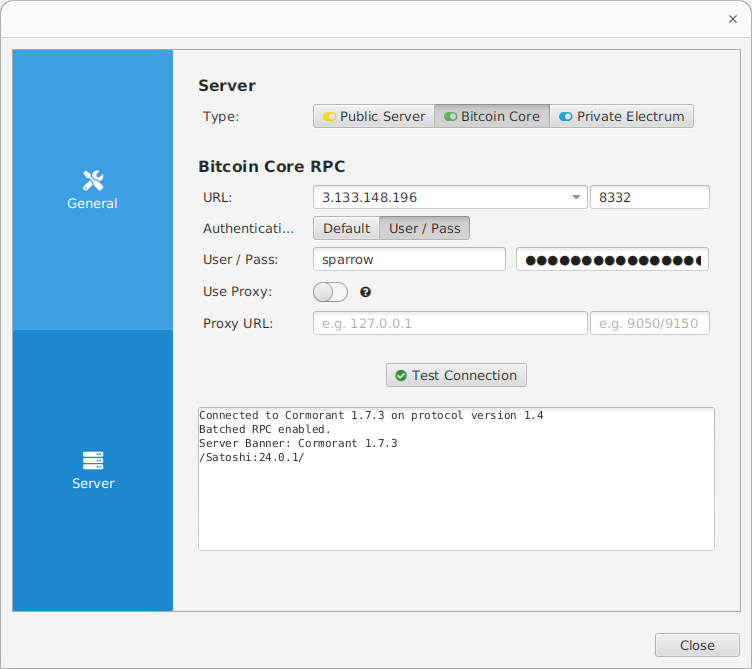Click the 'Batched RPC enabled.' line
The image size is (752, 669).
coord(265,429)
